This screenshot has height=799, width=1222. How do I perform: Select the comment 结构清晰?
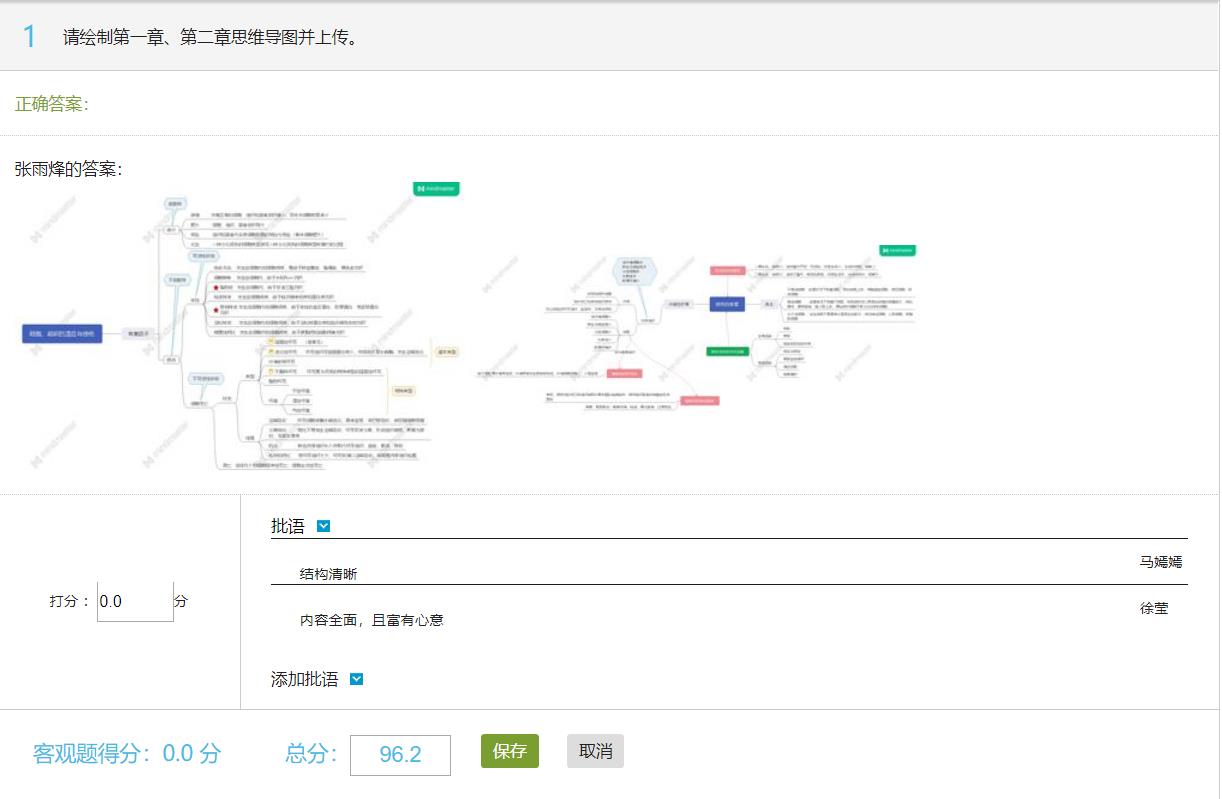click(328, 574)
